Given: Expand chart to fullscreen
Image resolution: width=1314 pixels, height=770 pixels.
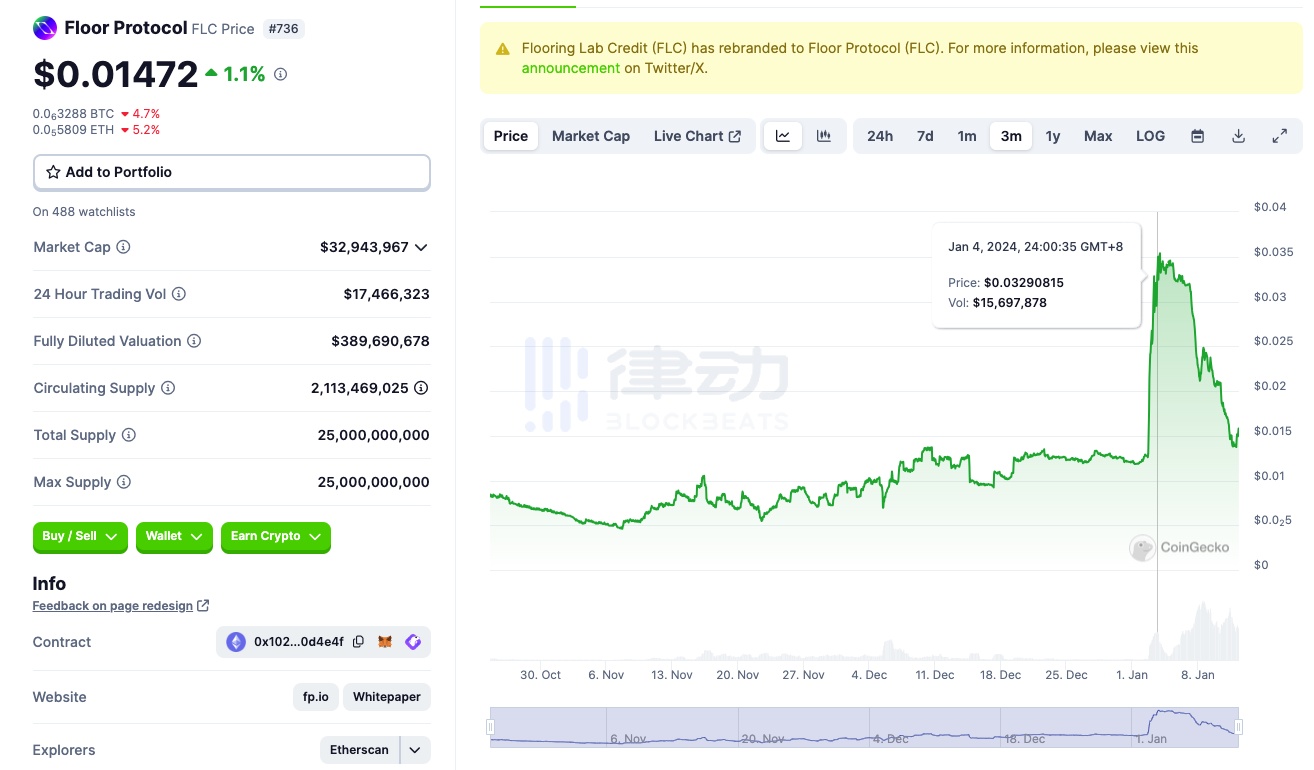Looking at the screenshot, I should tap(1279, 136).
